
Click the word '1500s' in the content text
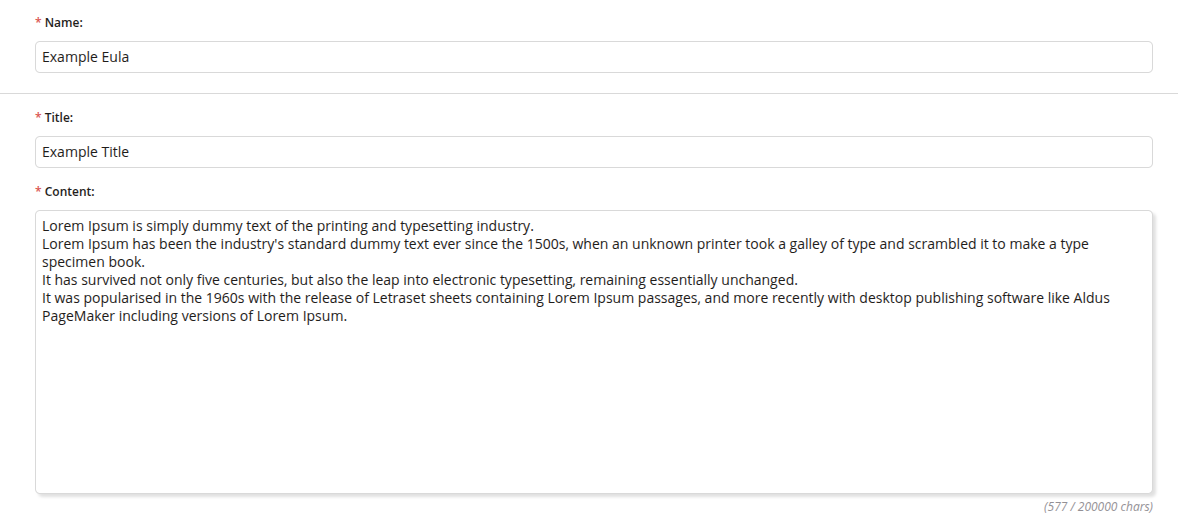[548, 244]
